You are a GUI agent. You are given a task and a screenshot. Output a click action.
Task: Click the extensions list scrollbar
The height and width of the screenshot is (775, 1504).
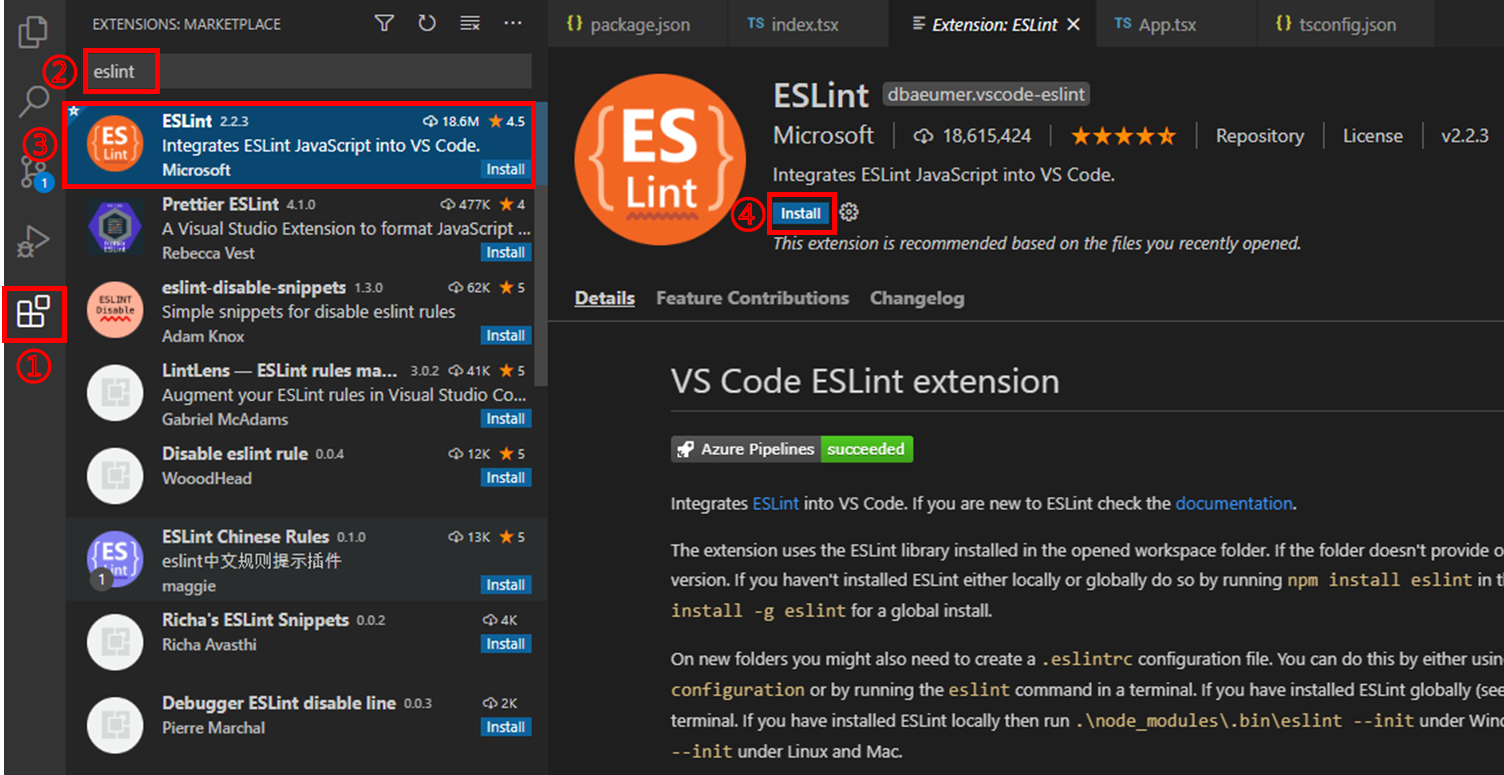click(x=541, y=245)
